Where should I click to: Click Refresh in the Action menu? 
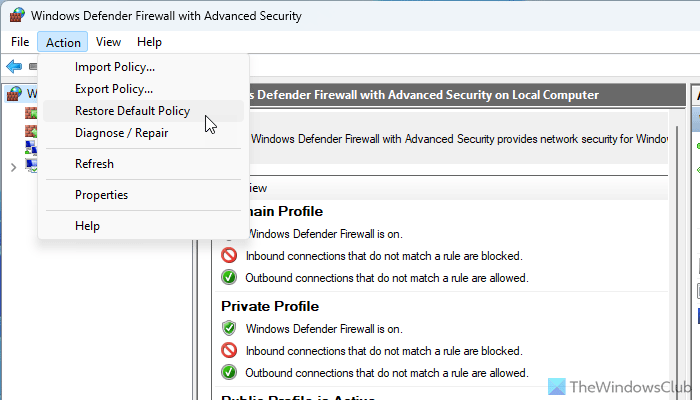(94, 164)
